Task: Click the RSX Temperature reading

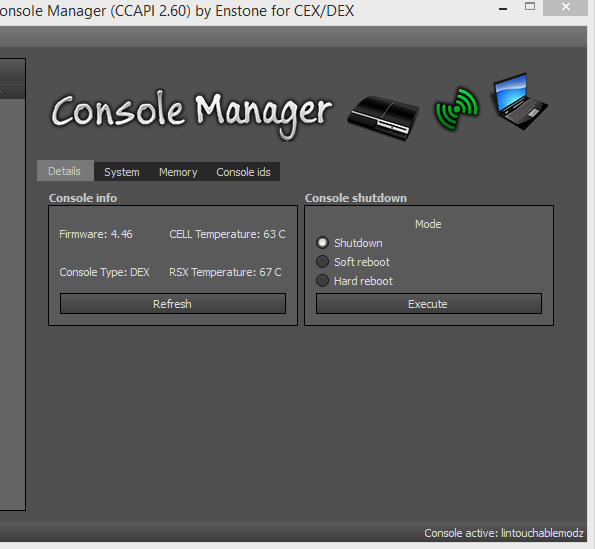Action: click(225, 272)
